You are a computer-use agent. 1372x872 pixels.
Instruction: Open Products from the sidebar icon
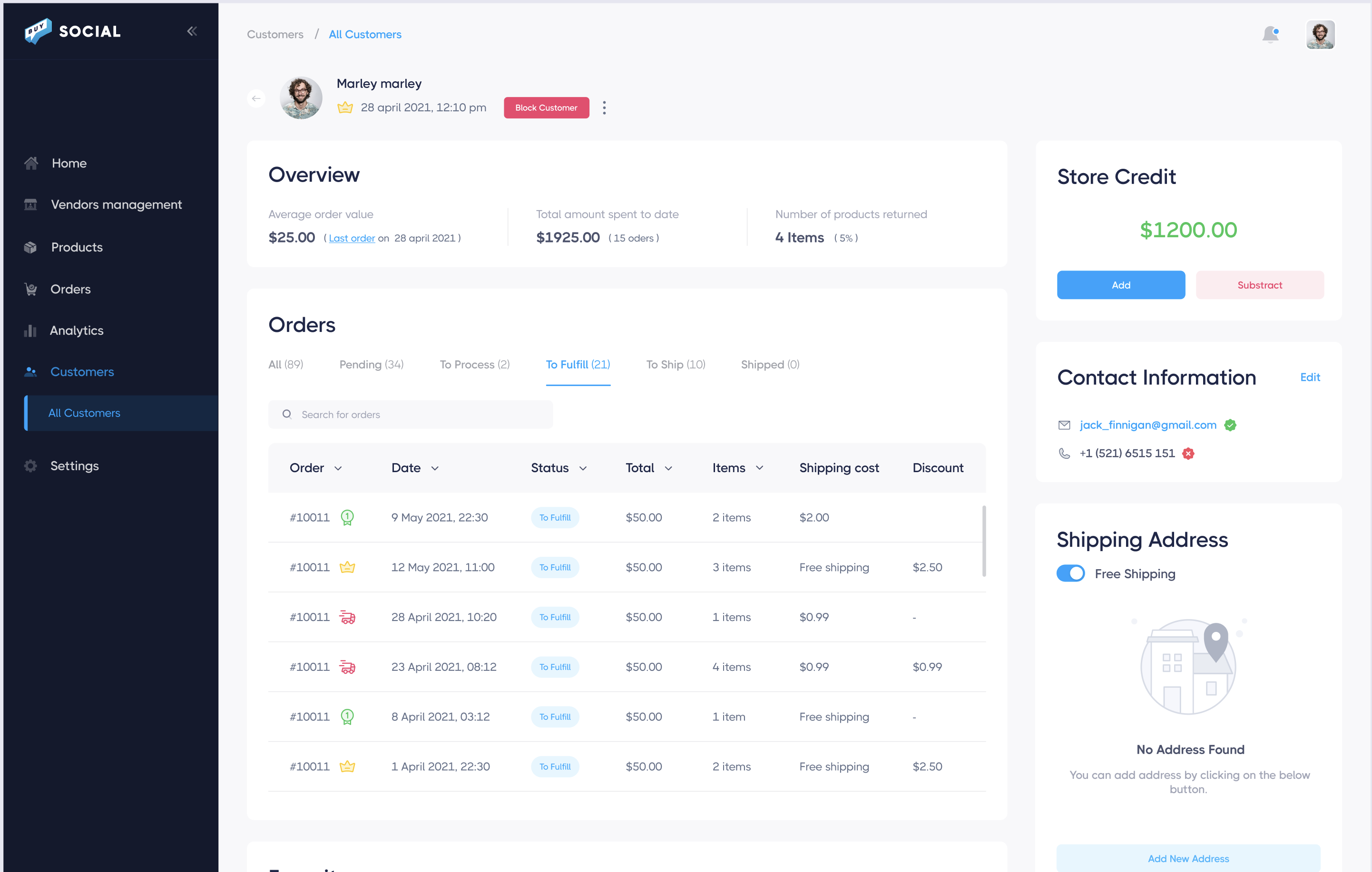tap(31, 247)
